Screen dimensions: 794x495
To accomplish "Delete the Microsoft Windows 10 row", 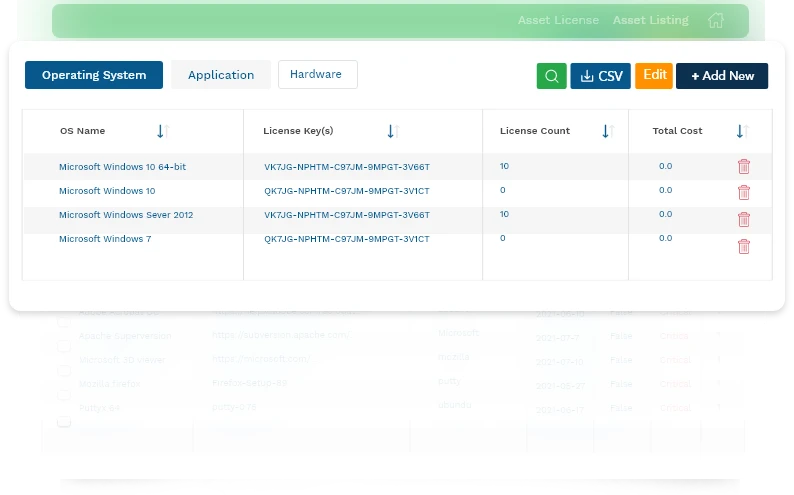I will pyautogui.click(x=744, y=192).
